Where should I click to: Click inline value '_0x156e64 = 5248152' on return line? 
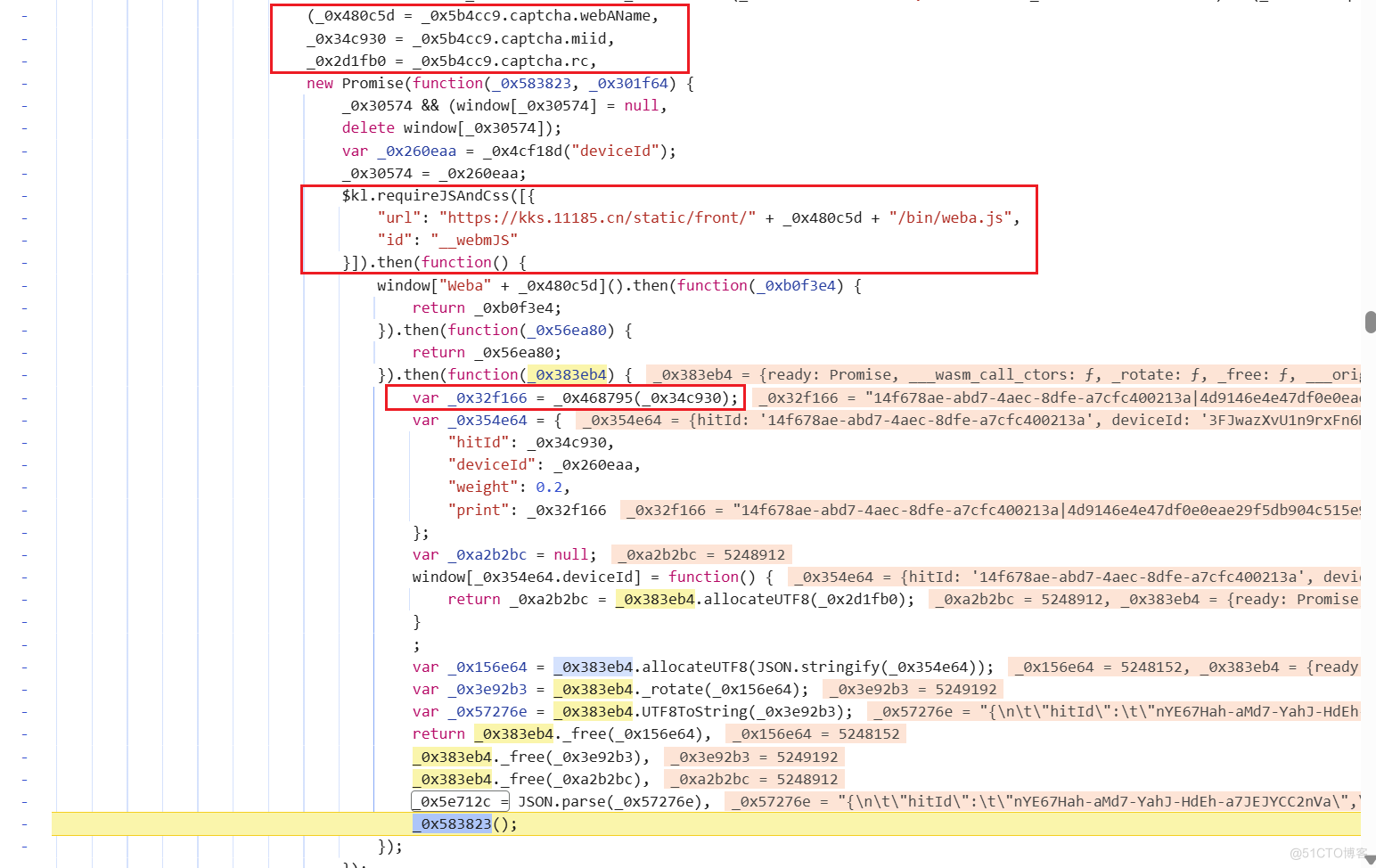(815, 734)
